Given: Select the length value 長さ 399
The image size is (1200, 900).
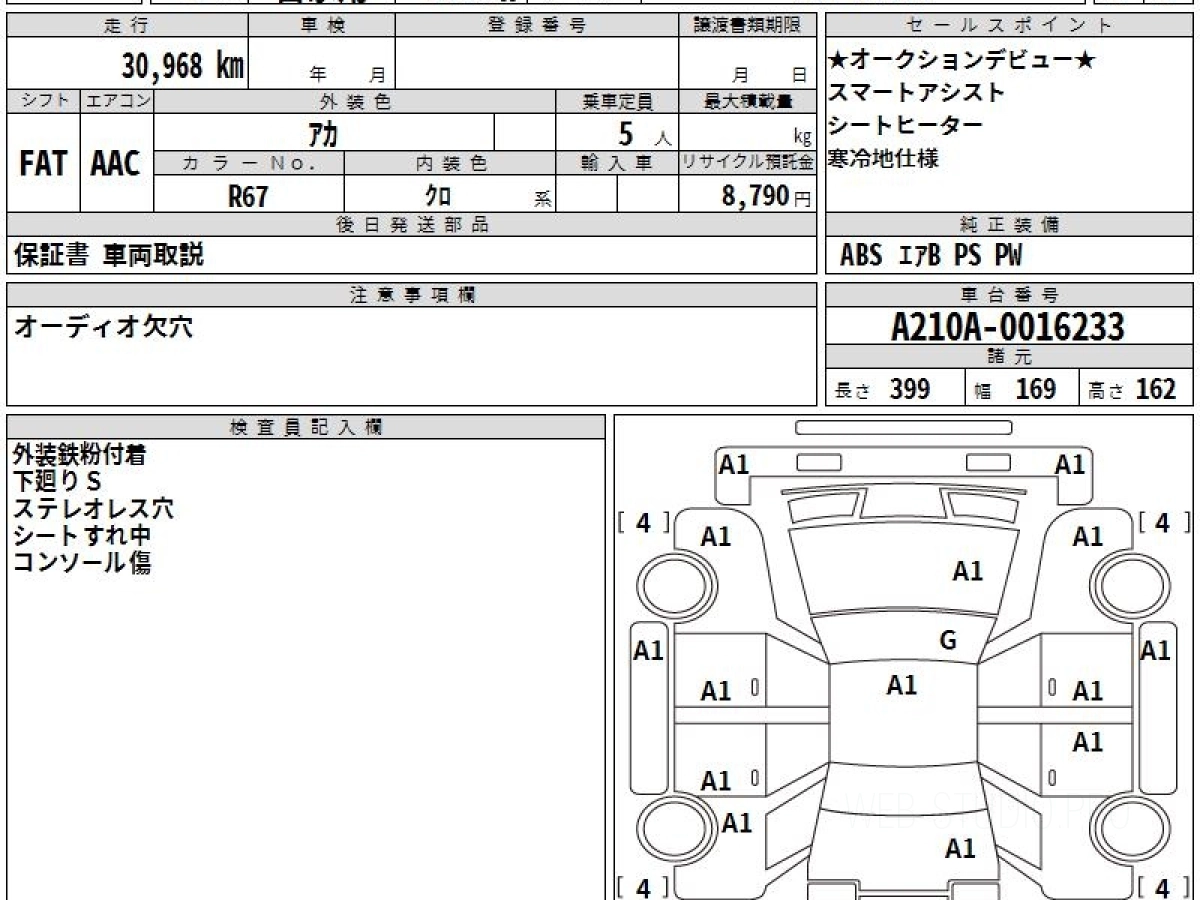Looking at the screenshot, I should [882, 389].
